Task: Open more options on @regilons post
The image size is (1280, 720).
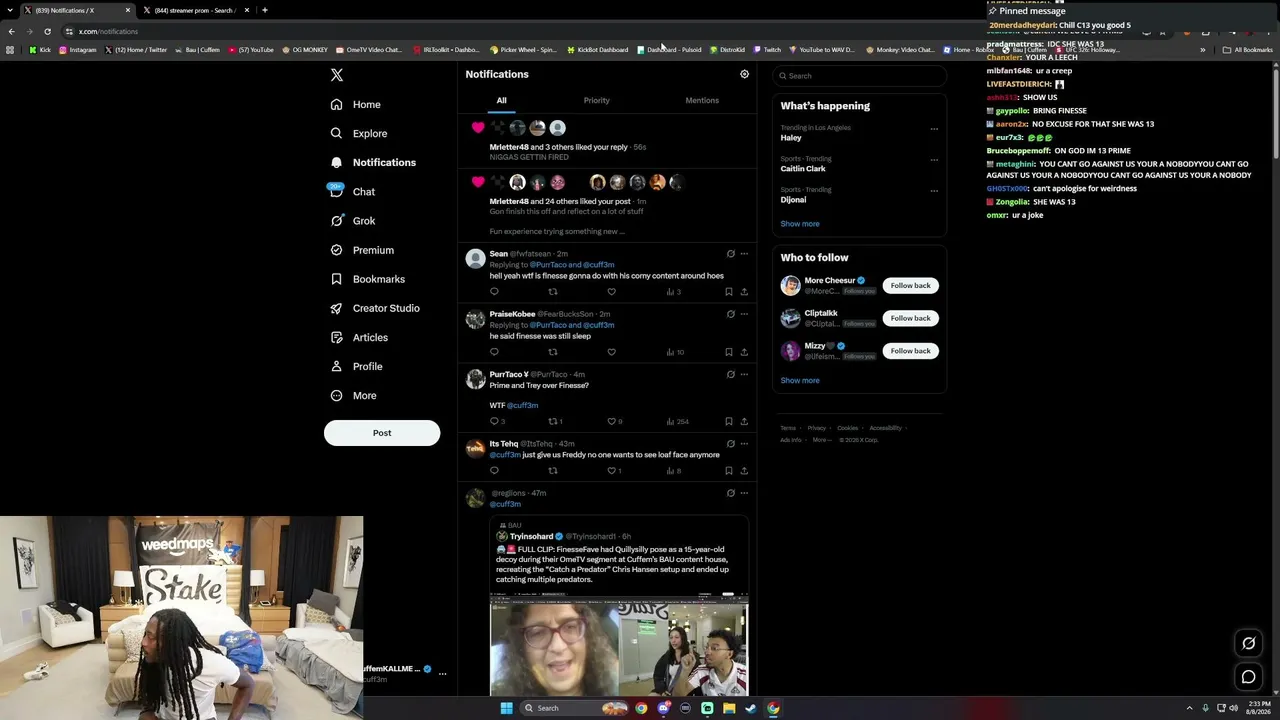Action: pos(744,493)
